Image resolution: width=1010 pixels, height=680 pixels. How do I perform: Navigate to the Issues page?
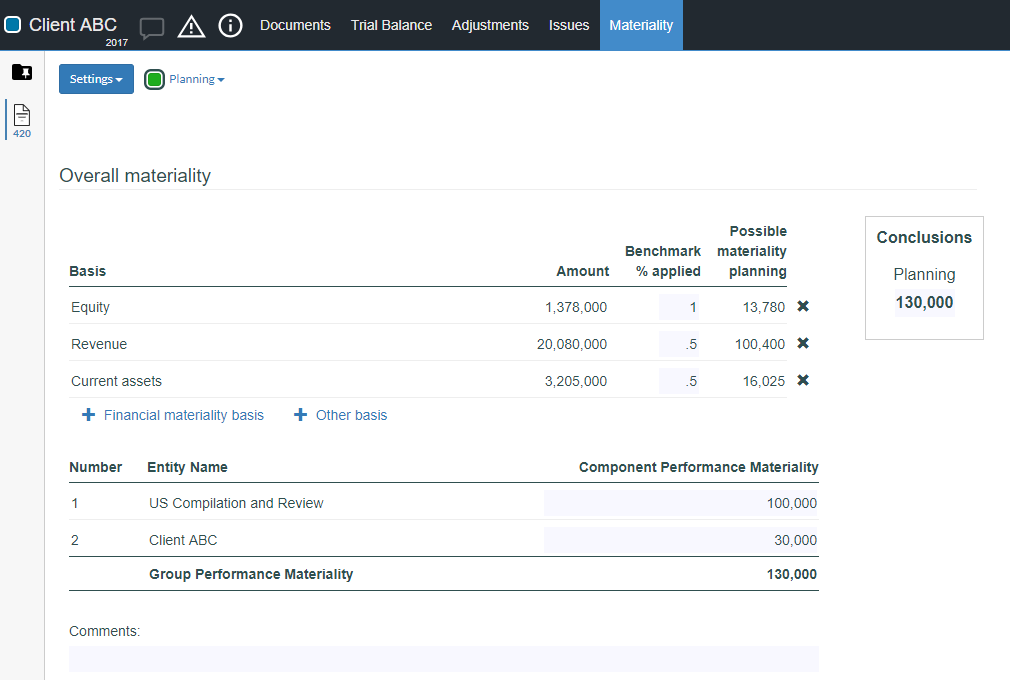[569, 25]
